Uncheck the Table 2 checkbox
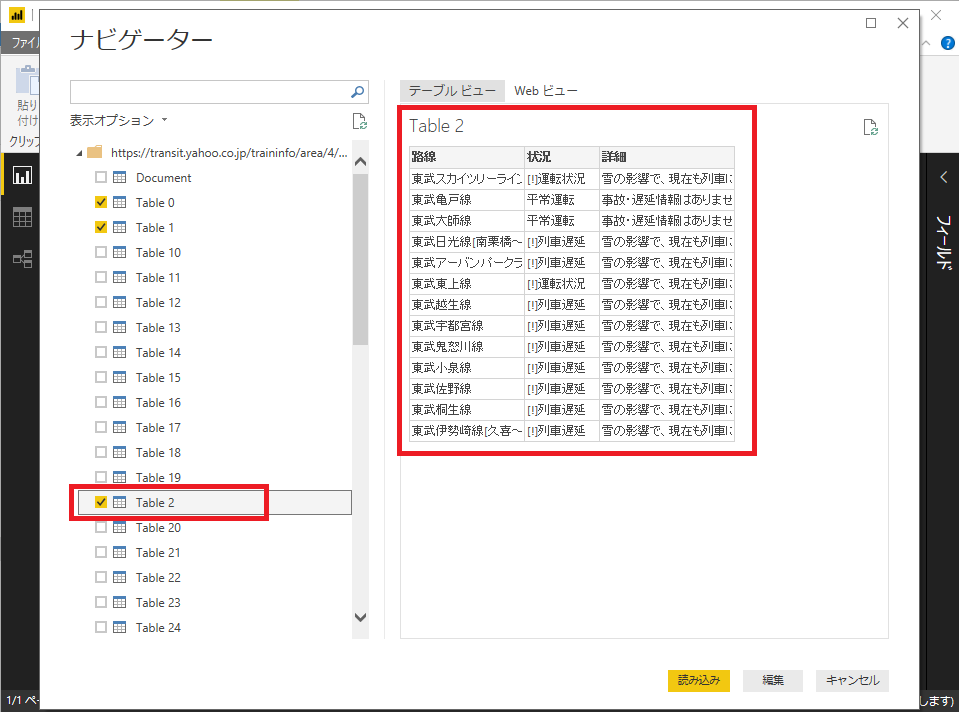Image resolution: width=959 pixels, height=712 pixels. coord(101,502)
